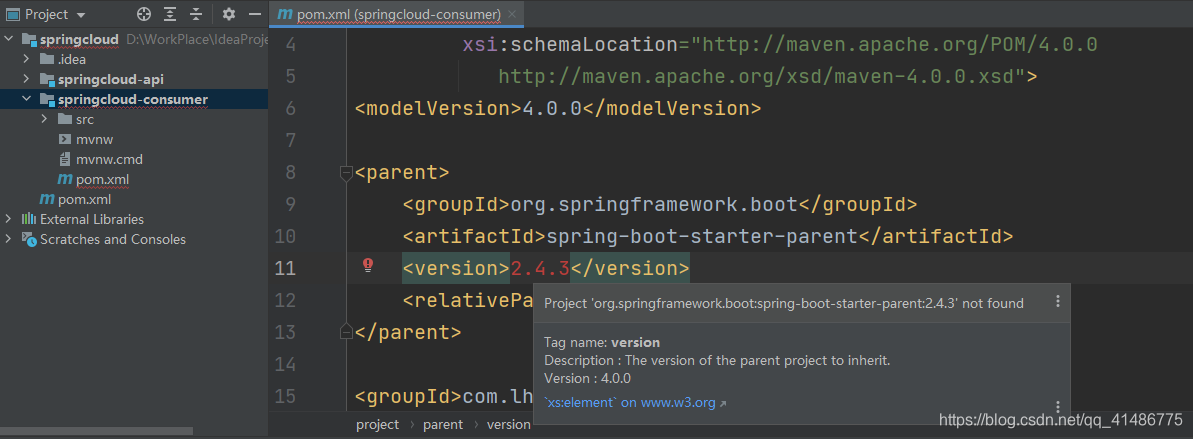Expand External Libraries node

pyautogui.click(x=8, y=219)
